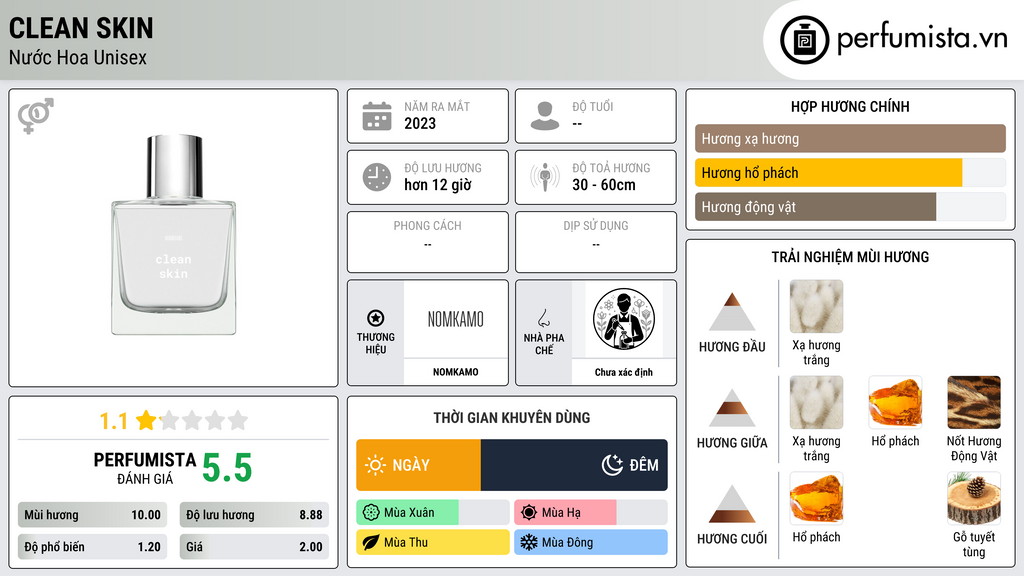
Task: Click the flower icon for Mùa Xuân
Action: pyautogui.click(x=371, y=513)
